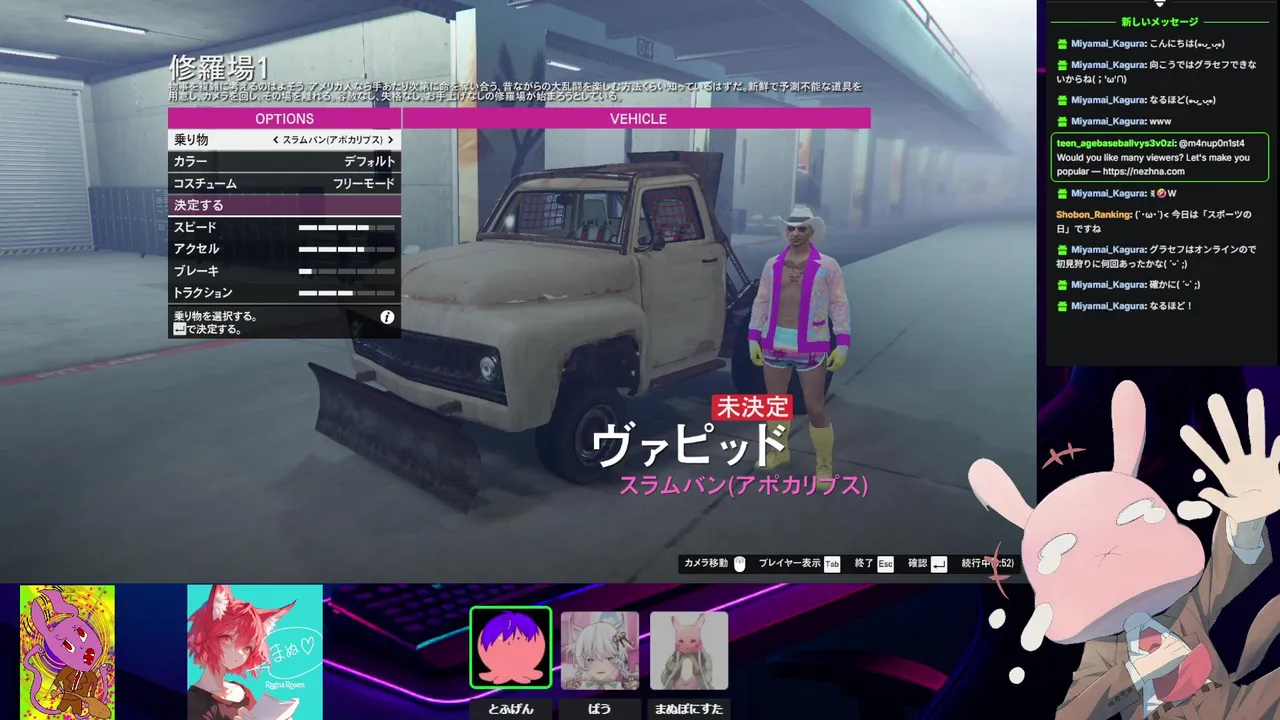Click the mouse icon next to カメラ移動
This screenshot has height=720, width=1280.
(x=740, y=564)
